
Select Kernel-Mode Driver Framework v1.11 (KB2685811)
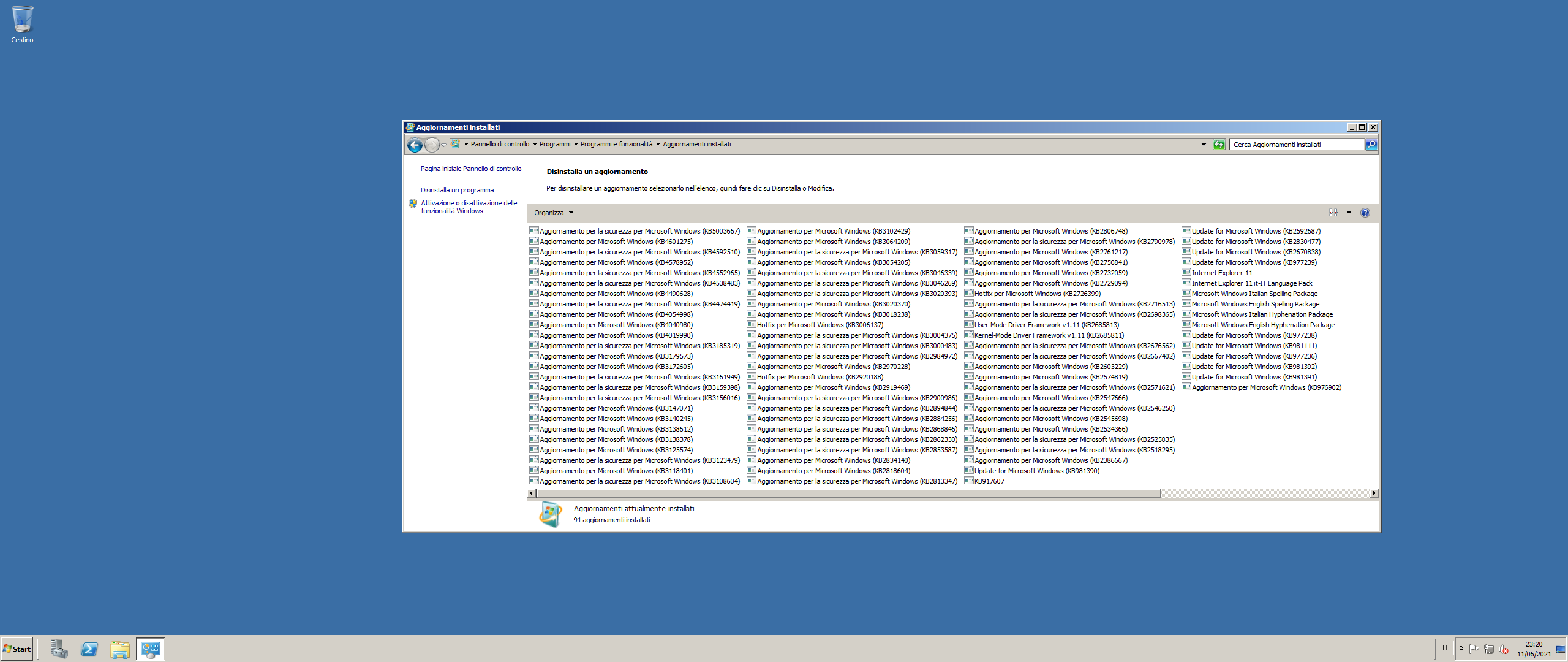[1044, 335]
